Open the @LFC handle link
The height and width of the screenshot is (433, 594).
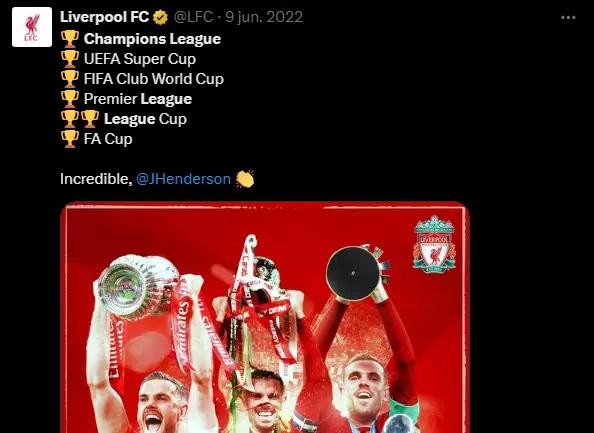[x=193, y=17]
